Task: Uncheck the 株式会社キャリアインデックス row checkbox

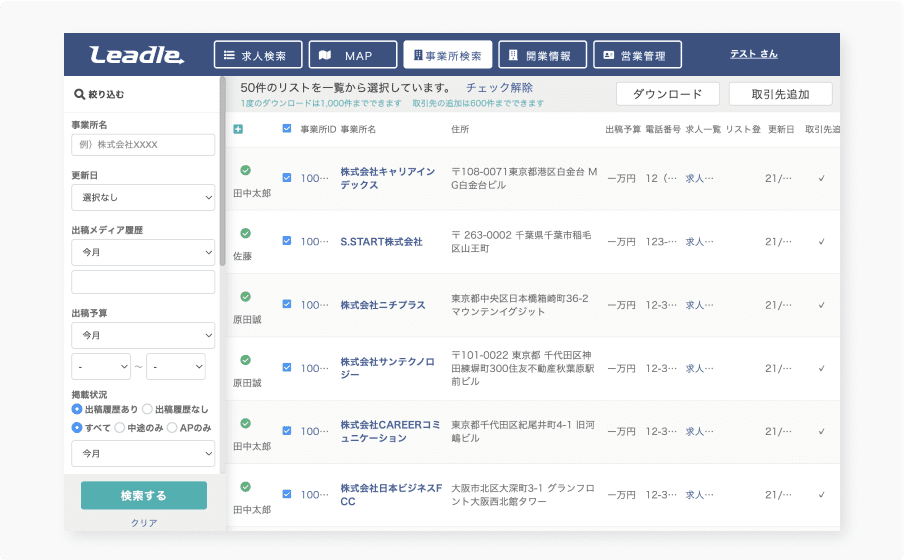Action: click(x=287, y=178)
